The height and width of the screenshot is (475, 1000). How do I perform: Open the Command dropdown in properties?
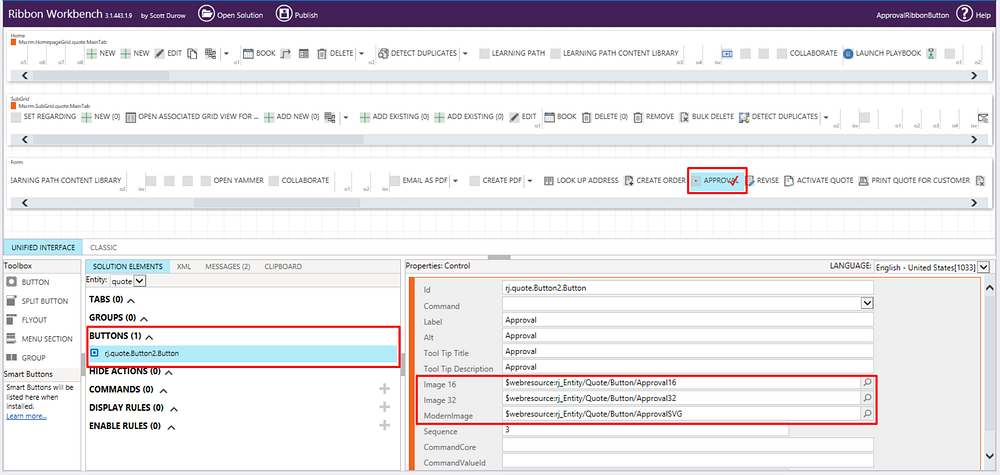[x=866, y=303]
